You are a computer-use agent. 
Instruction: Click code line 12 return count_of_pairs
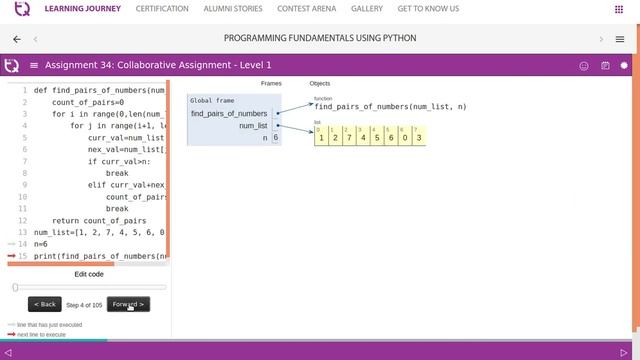(x=99, y=221)
